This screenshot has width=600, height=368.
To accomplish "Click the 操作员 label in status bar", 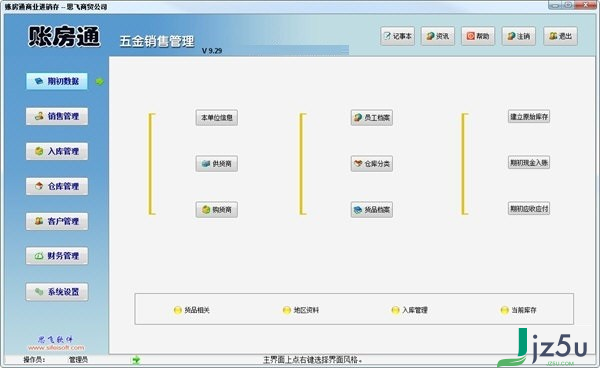I will coord(34,360).
